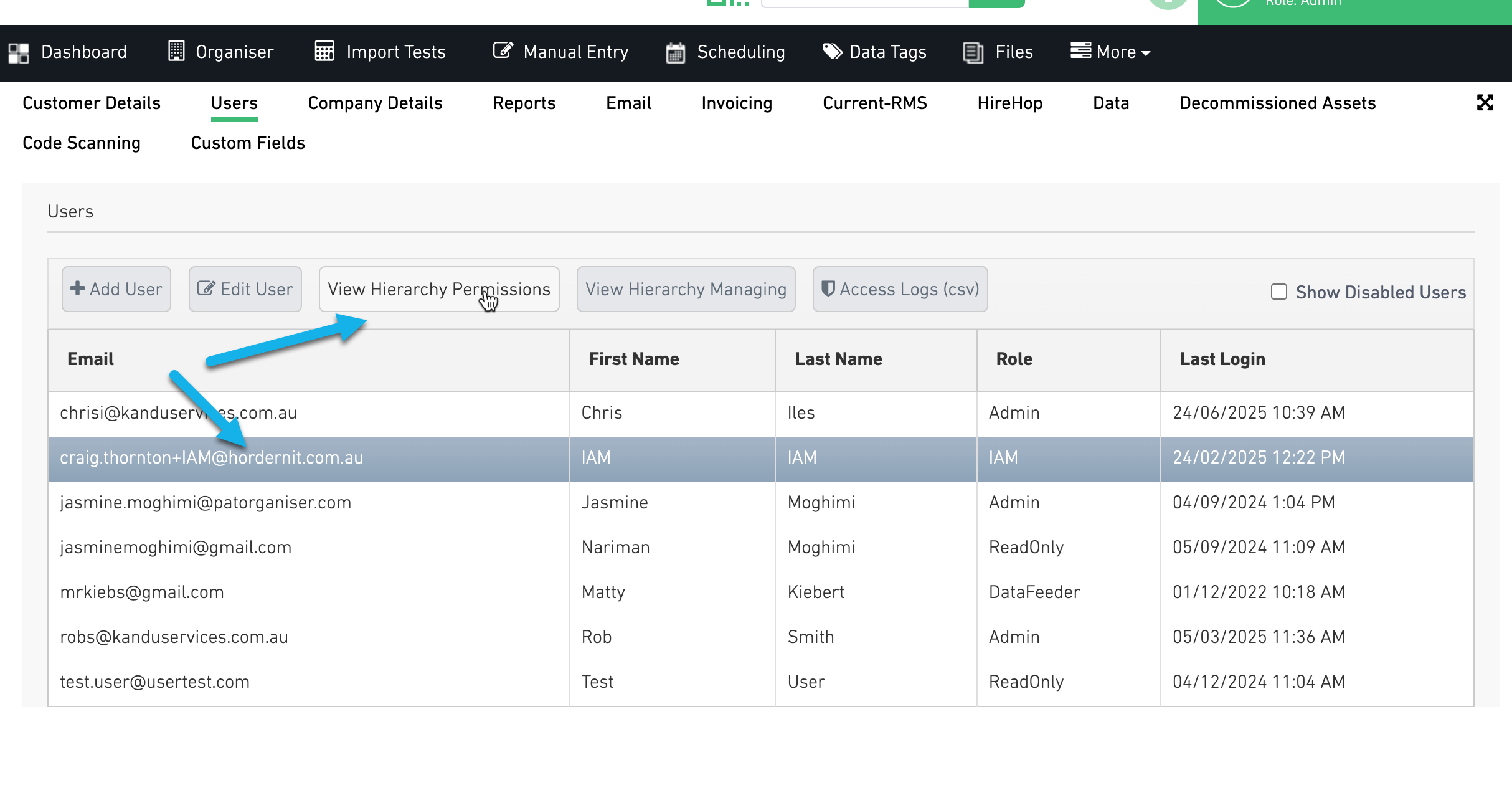Select the Users tab
Image resolution: width=1512 pixels, height=785 pixels.
(234, 103)
